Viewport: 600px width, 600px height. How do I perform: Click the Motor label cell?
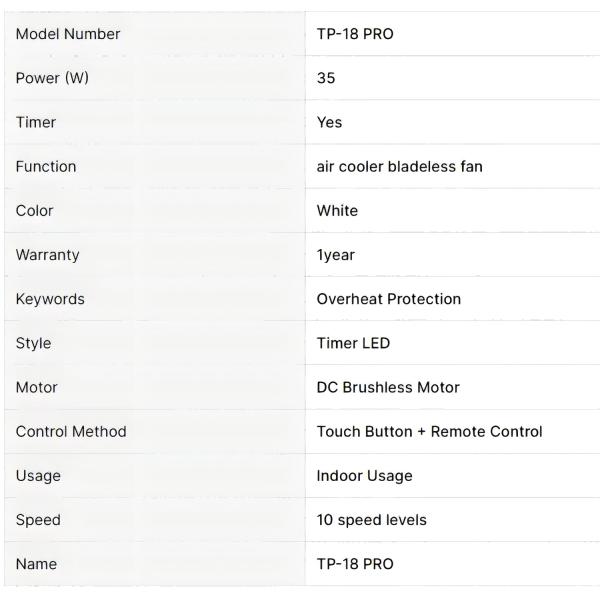pos(37,387)
